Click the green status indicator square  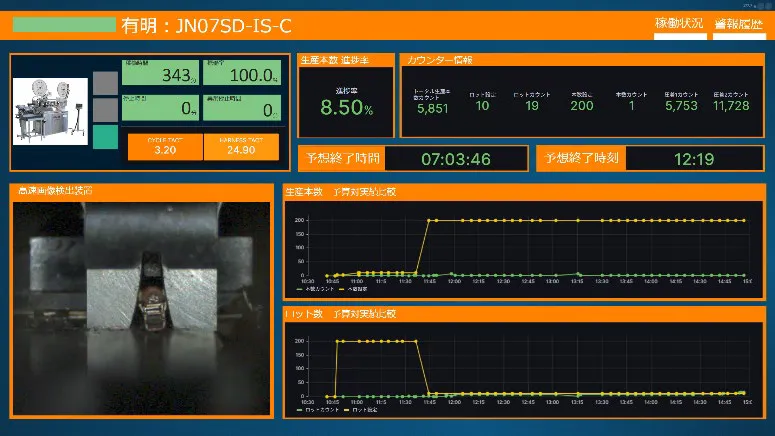pos(105,136)
